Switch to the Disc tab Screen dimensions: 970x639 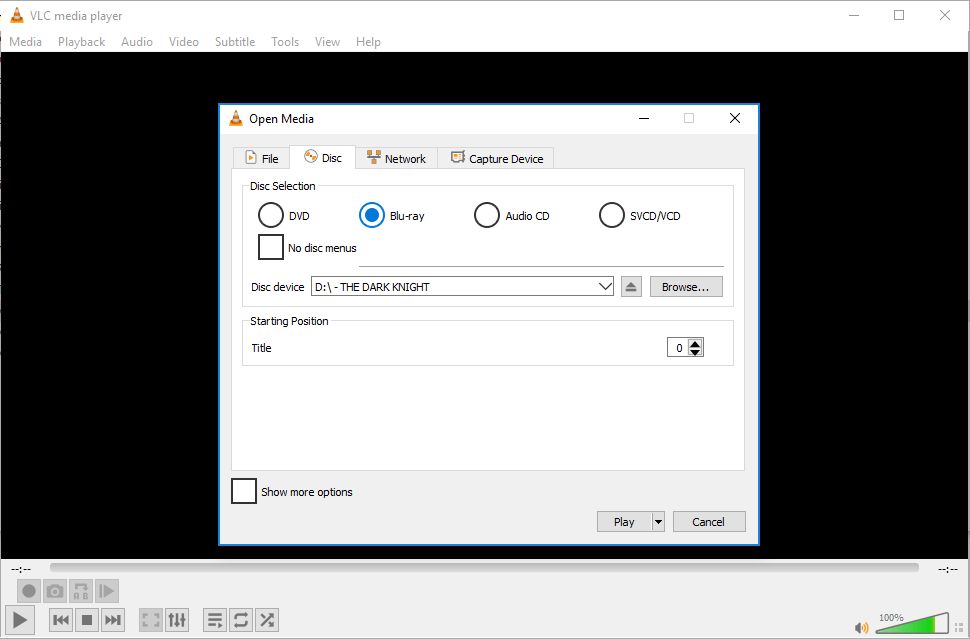coord(322,158)
